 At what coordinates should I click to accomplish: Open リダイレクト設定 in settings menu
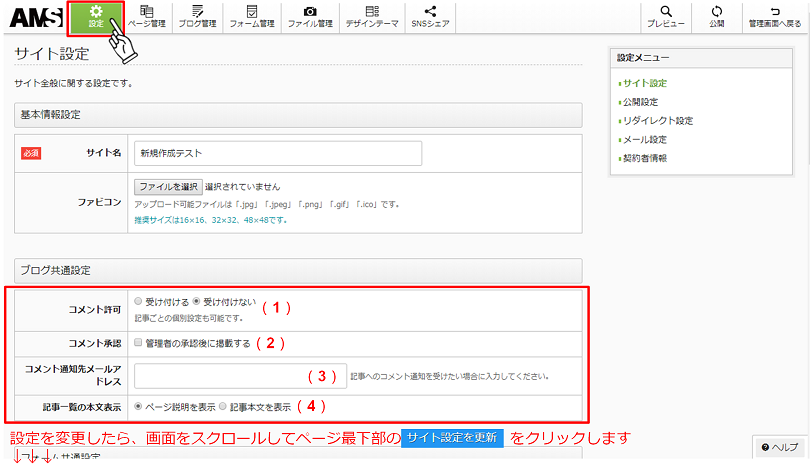[658, 121]
